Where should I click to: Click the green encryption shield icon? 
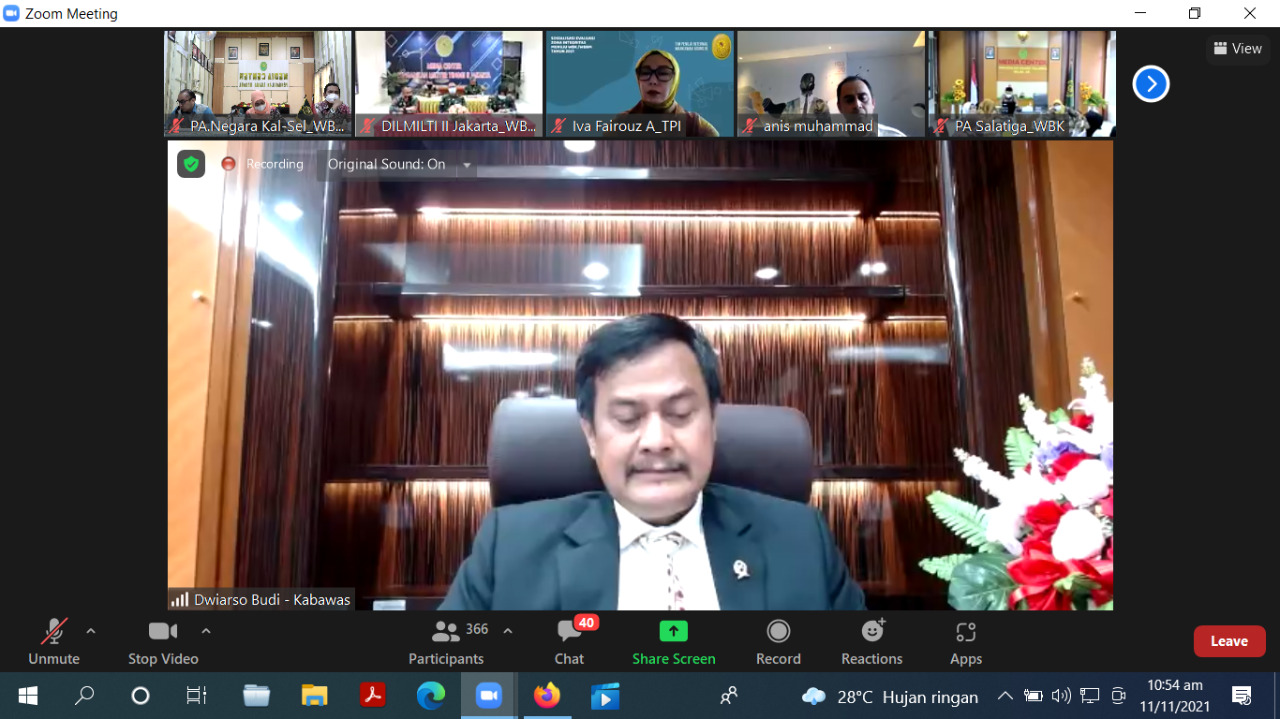(x=191, y=164)
